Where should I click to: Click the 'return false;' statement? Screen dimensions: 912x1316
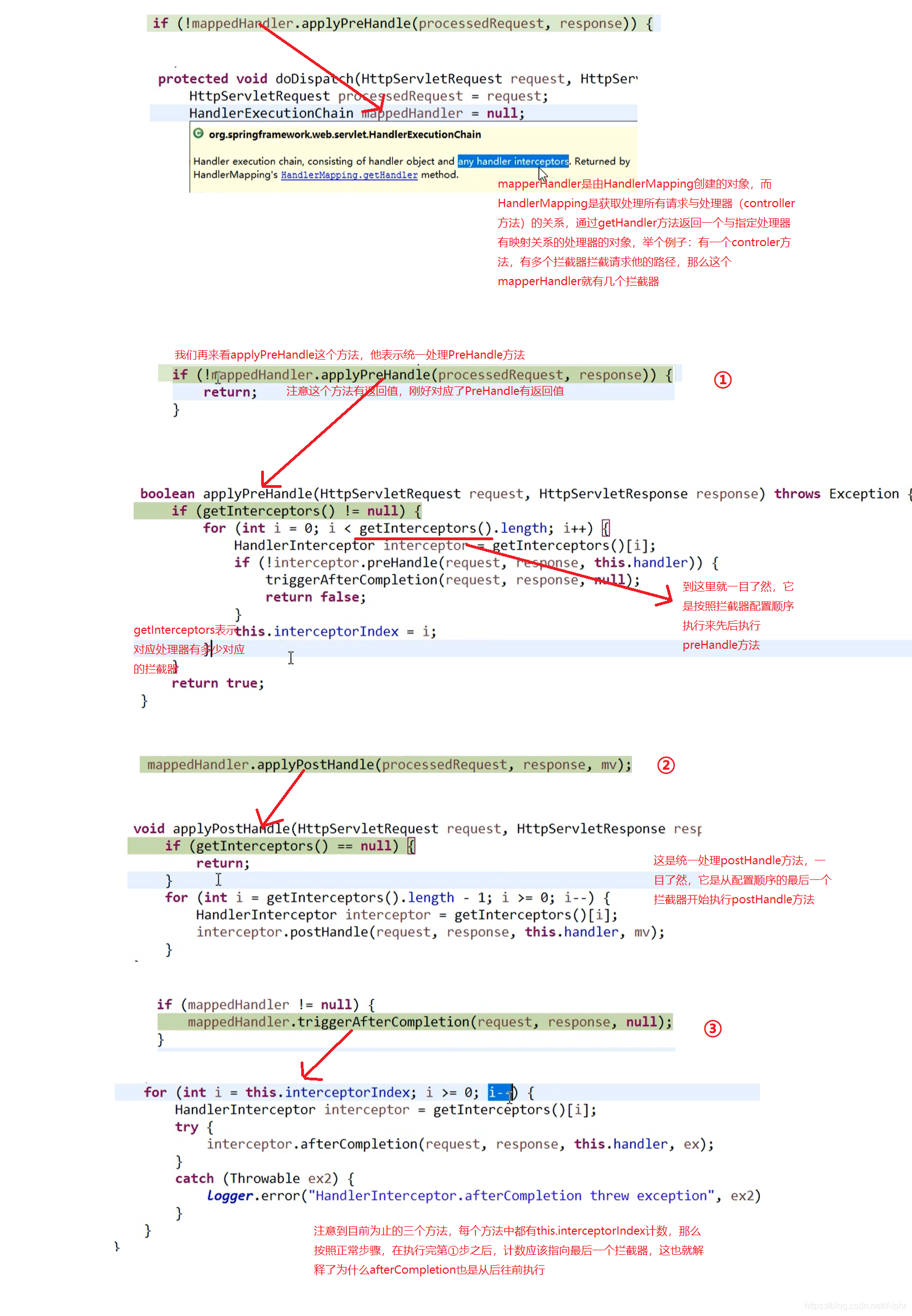(x=316, y=597)
